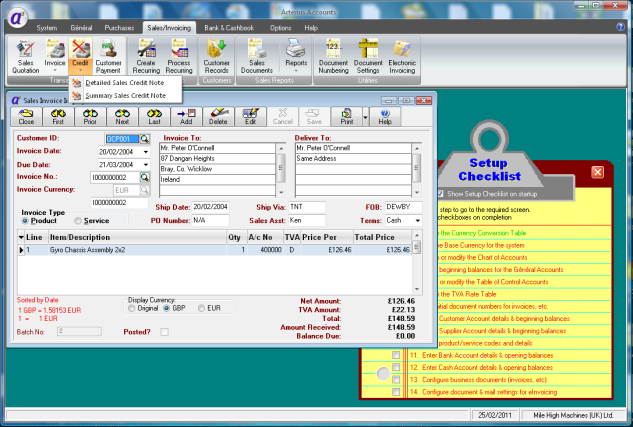Open the Options menu
The height and width of the screenshot is (427, 633).
click(x=281, y=28)
